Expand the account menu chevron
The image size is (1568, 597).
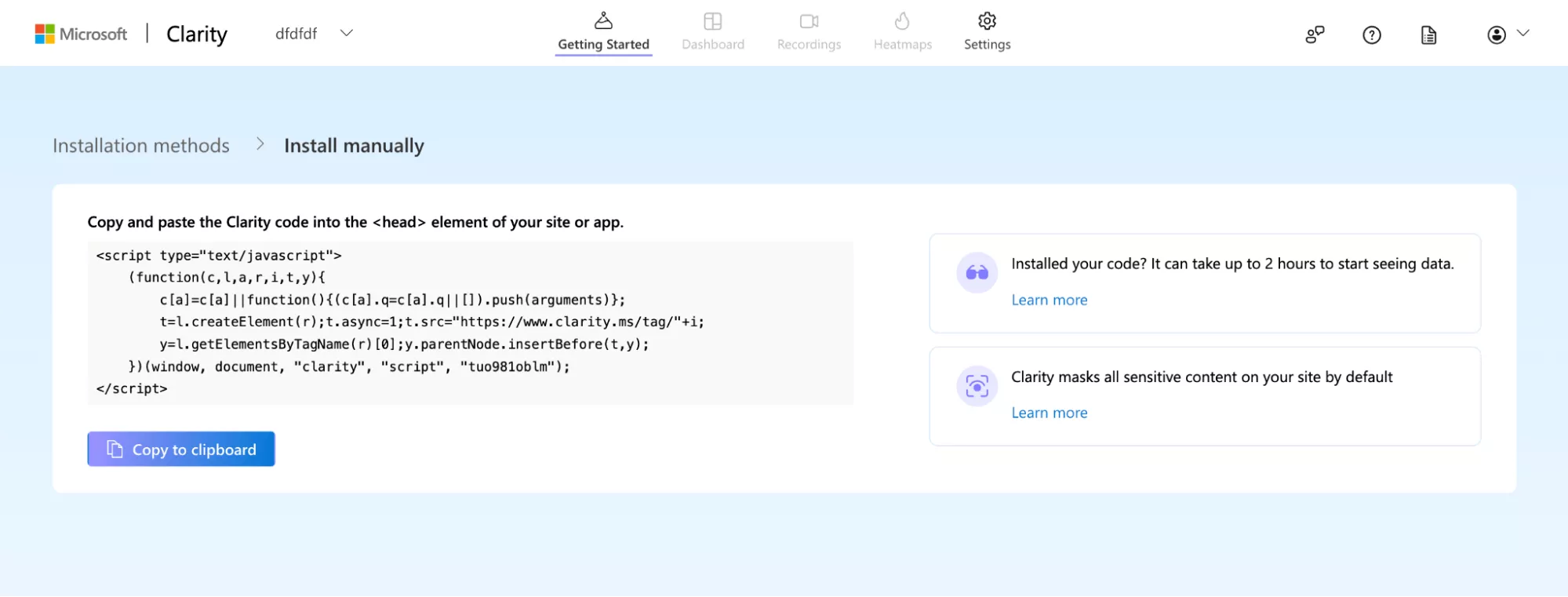tap(1523, 33)
